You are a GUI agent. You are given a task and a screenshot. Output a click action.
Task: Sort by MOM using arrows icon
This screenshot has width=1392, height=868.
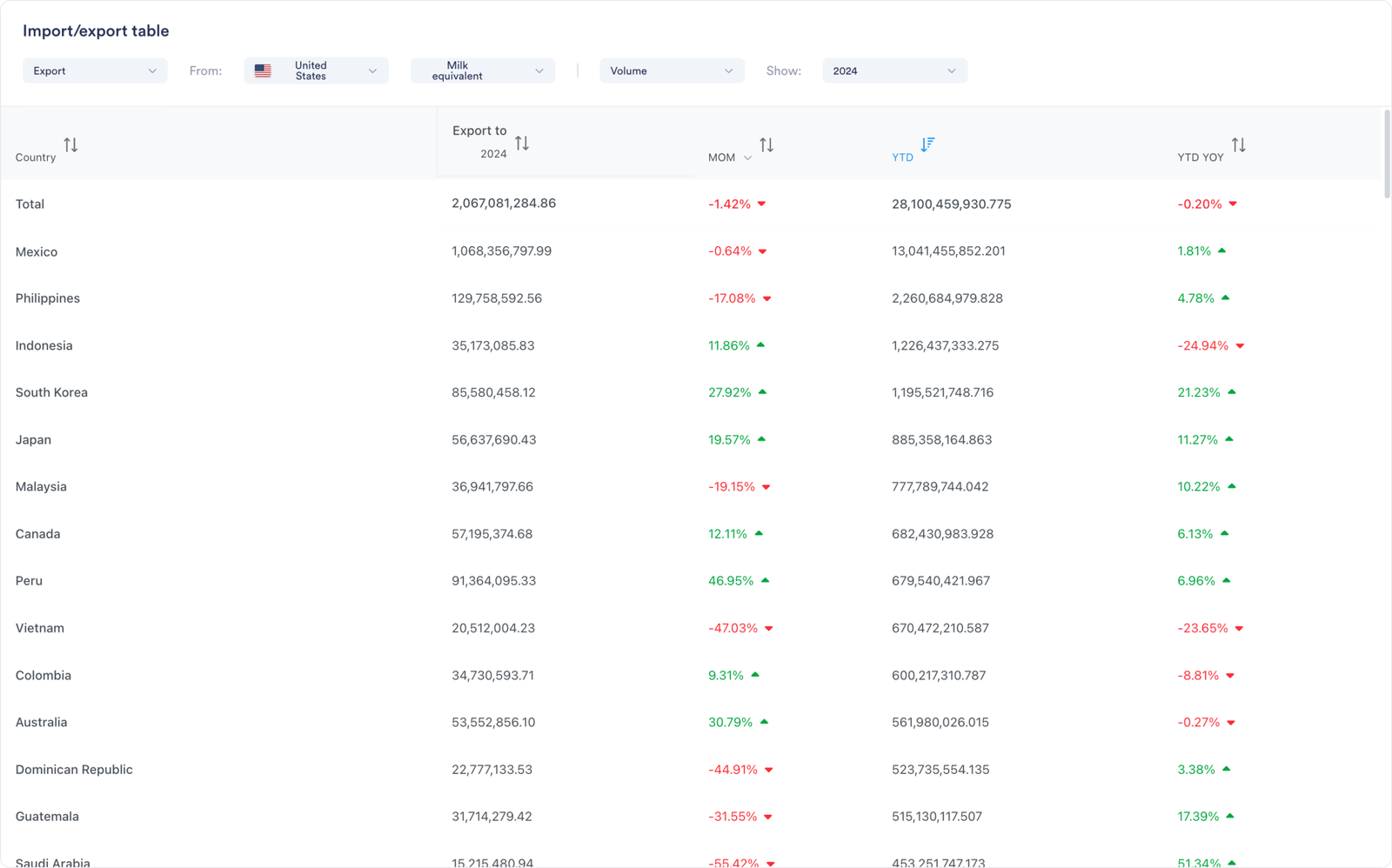point(766,145)
